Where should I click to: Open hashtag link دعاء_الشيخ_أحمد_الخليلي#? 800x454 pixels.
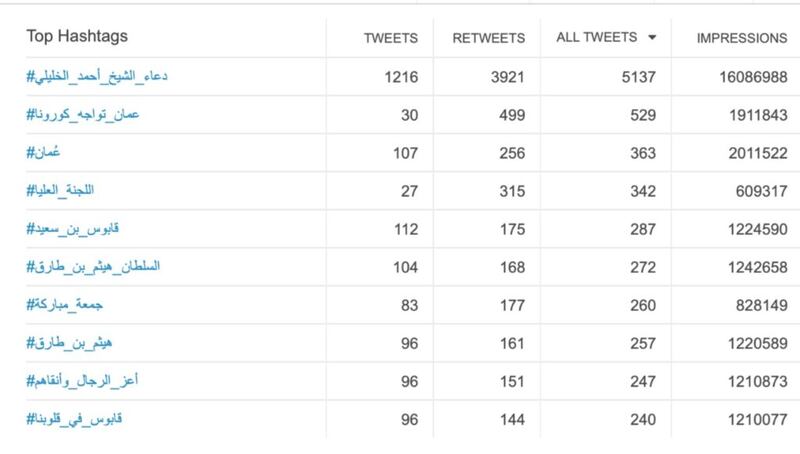(x=97, y=77)
